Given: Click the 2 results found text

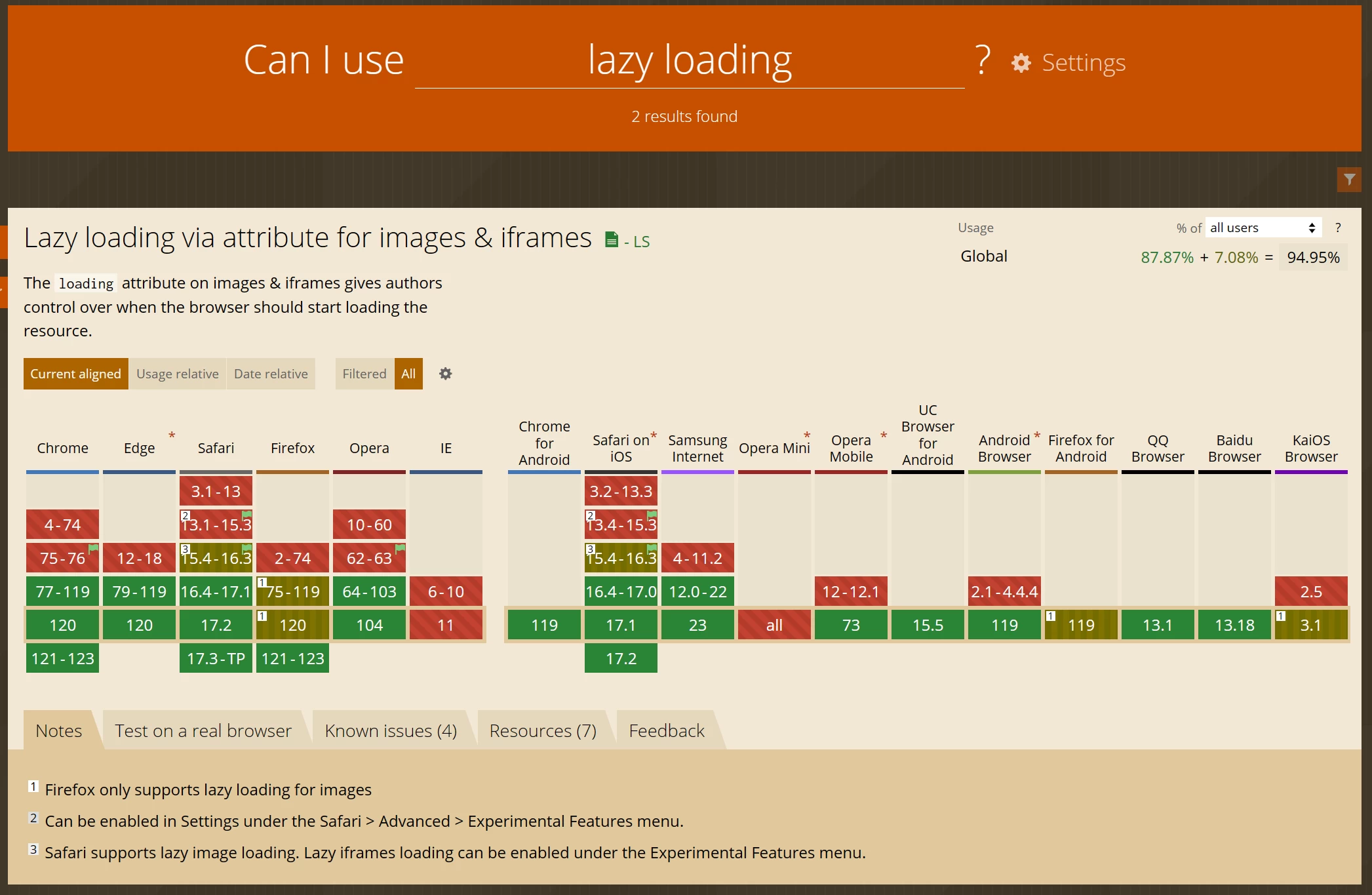Looking at the screenshot, I should pos(684,116).
